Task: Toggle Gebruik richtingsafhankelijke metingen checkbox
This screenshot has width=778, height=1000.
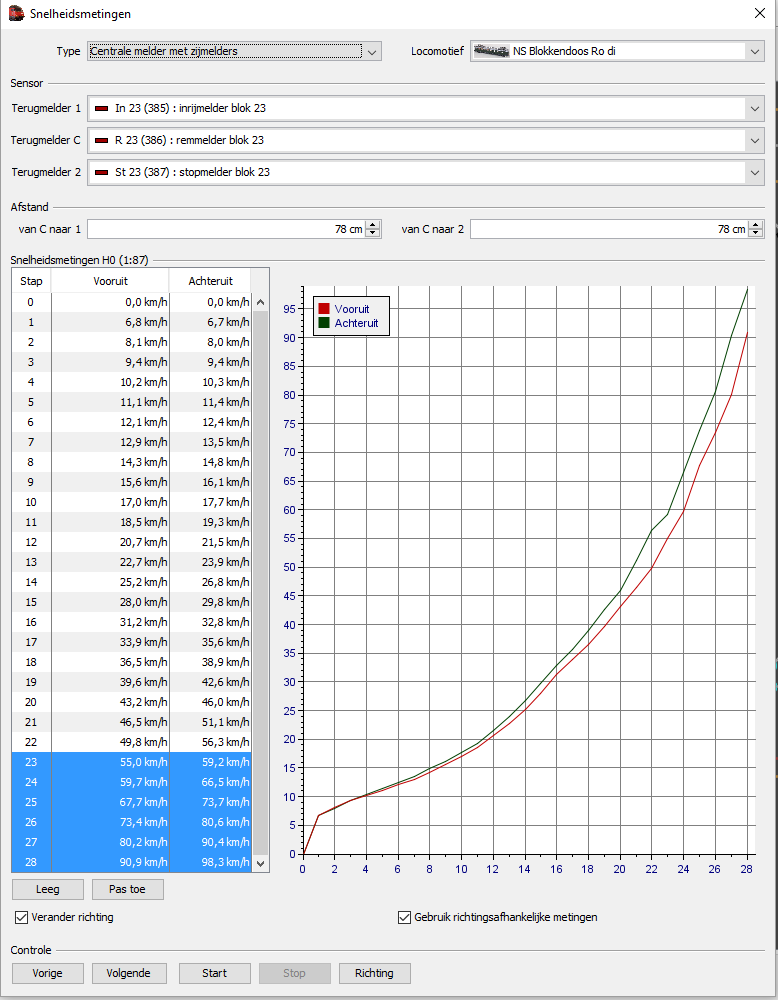Action: (x=405, y=917)
